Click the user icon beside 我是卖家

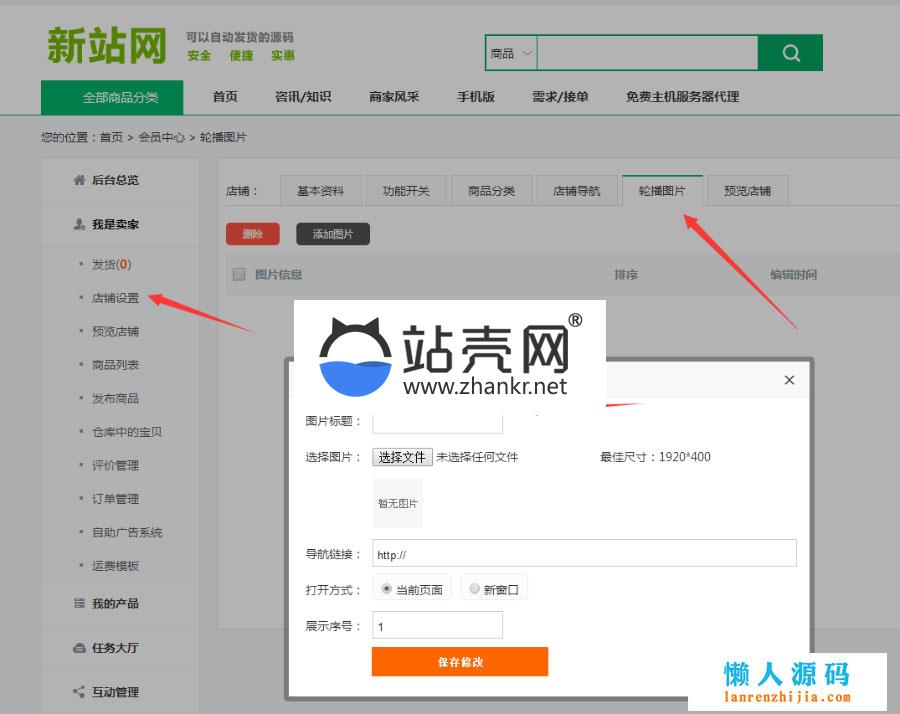coord(79,225)
